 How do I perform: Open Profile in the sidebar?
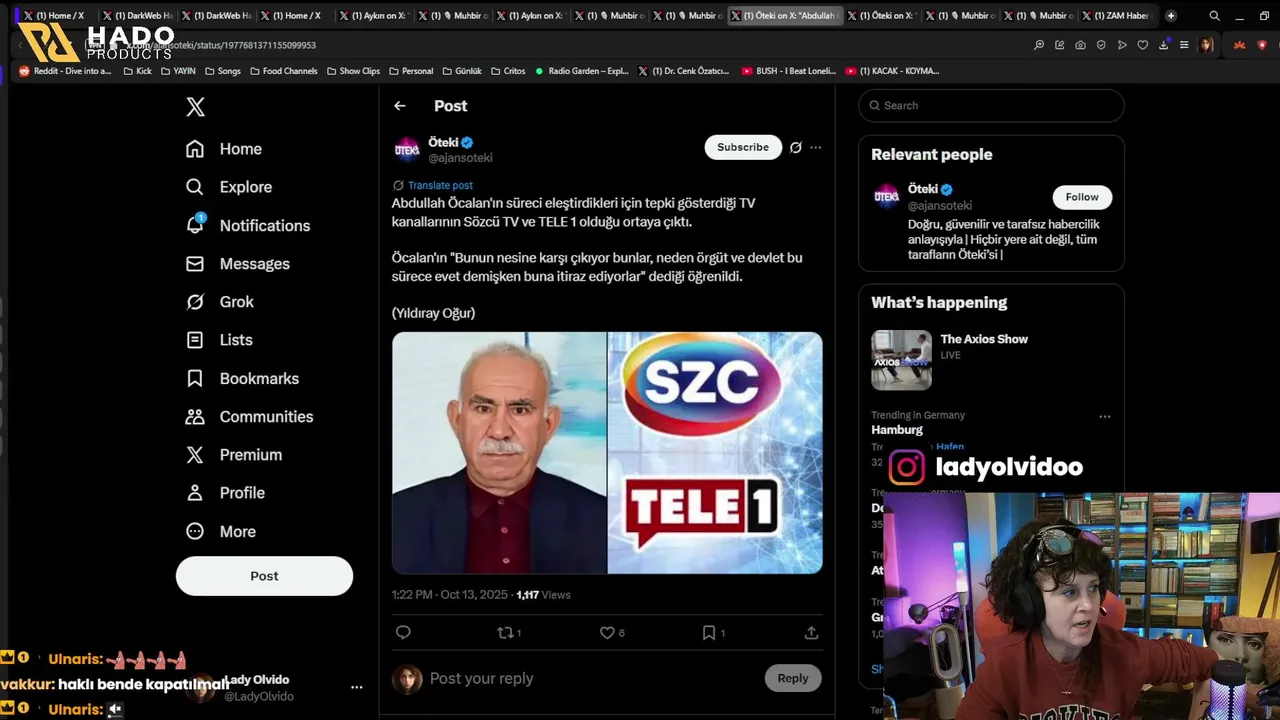pyautogui.click(x=225, y=493)
